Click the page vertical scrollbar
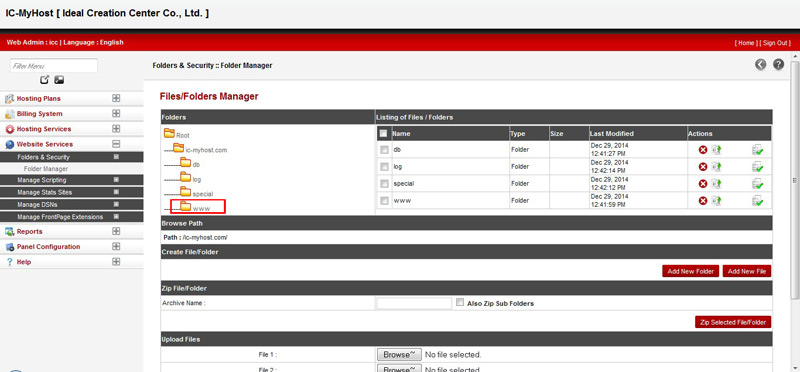The height and width of the screenshot is (372, 800). 794,180
